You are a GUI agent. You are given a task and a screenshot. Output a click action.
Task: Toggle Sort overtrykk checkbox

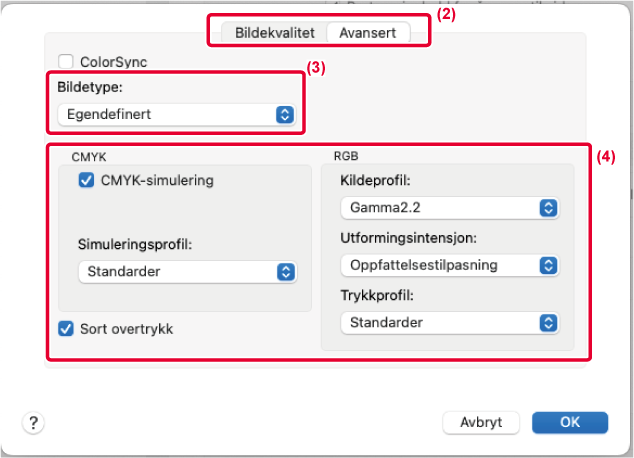(66, 329)
